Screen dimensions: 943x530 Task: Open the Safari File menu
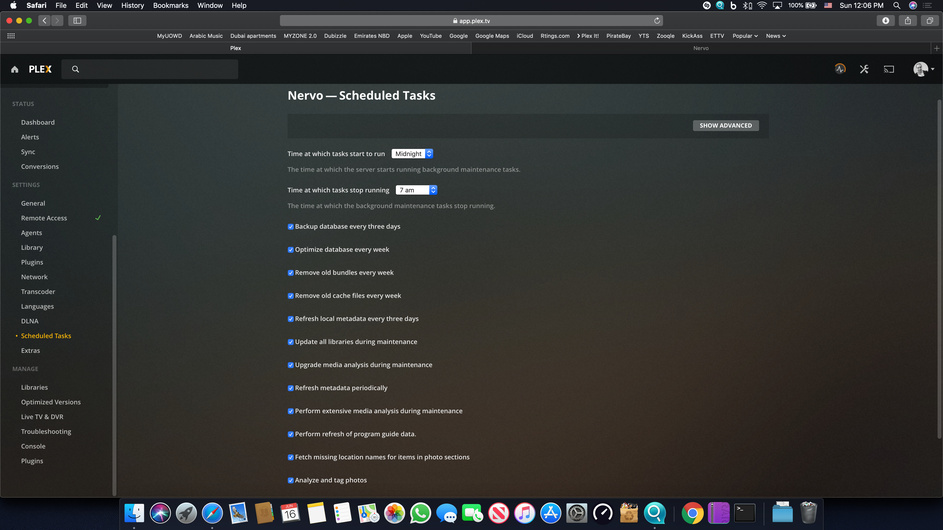tap(61, 5)
